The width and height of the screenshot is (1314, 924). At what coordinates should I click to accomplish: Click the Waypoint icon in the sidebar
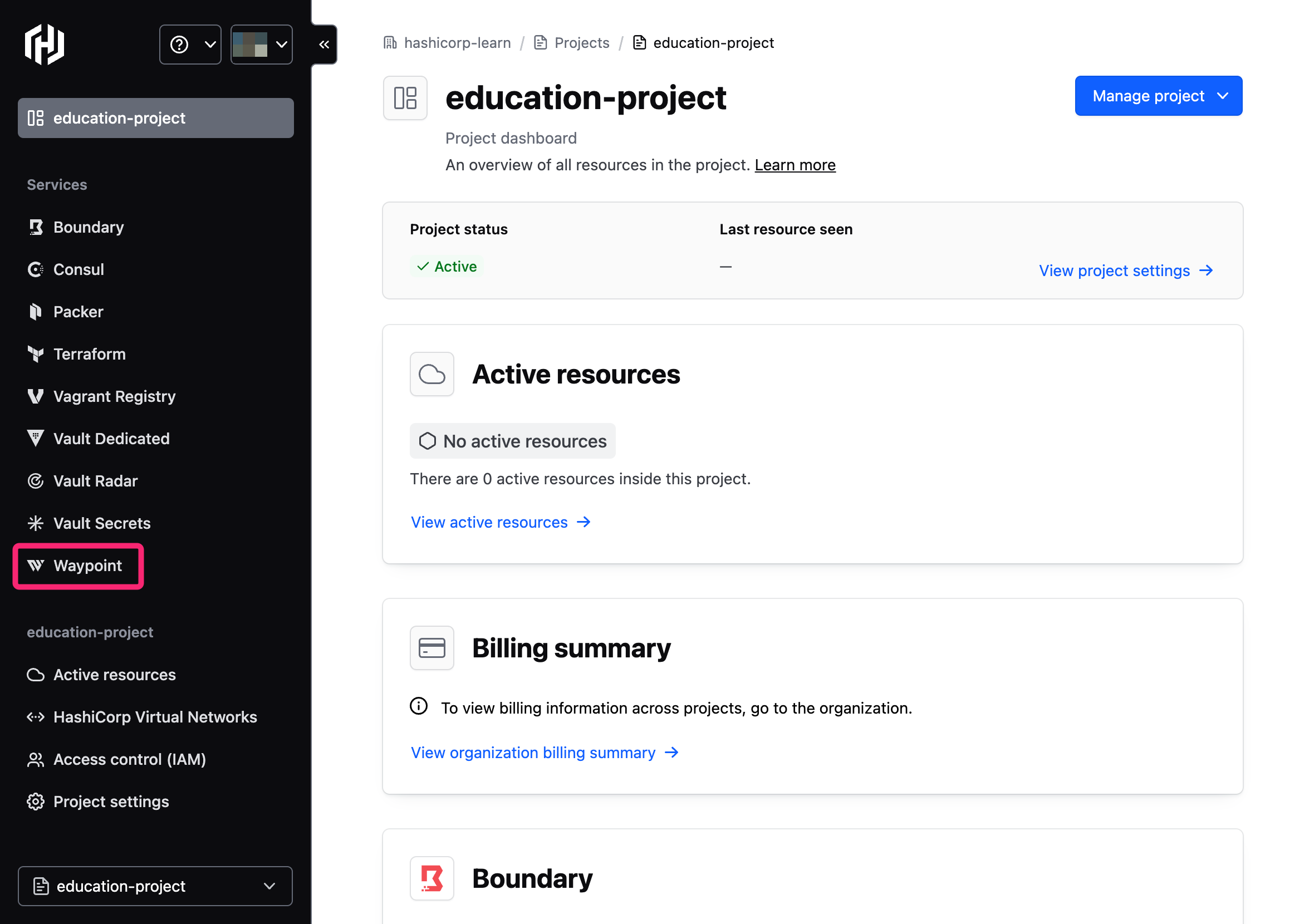click(x=36, y=566)
